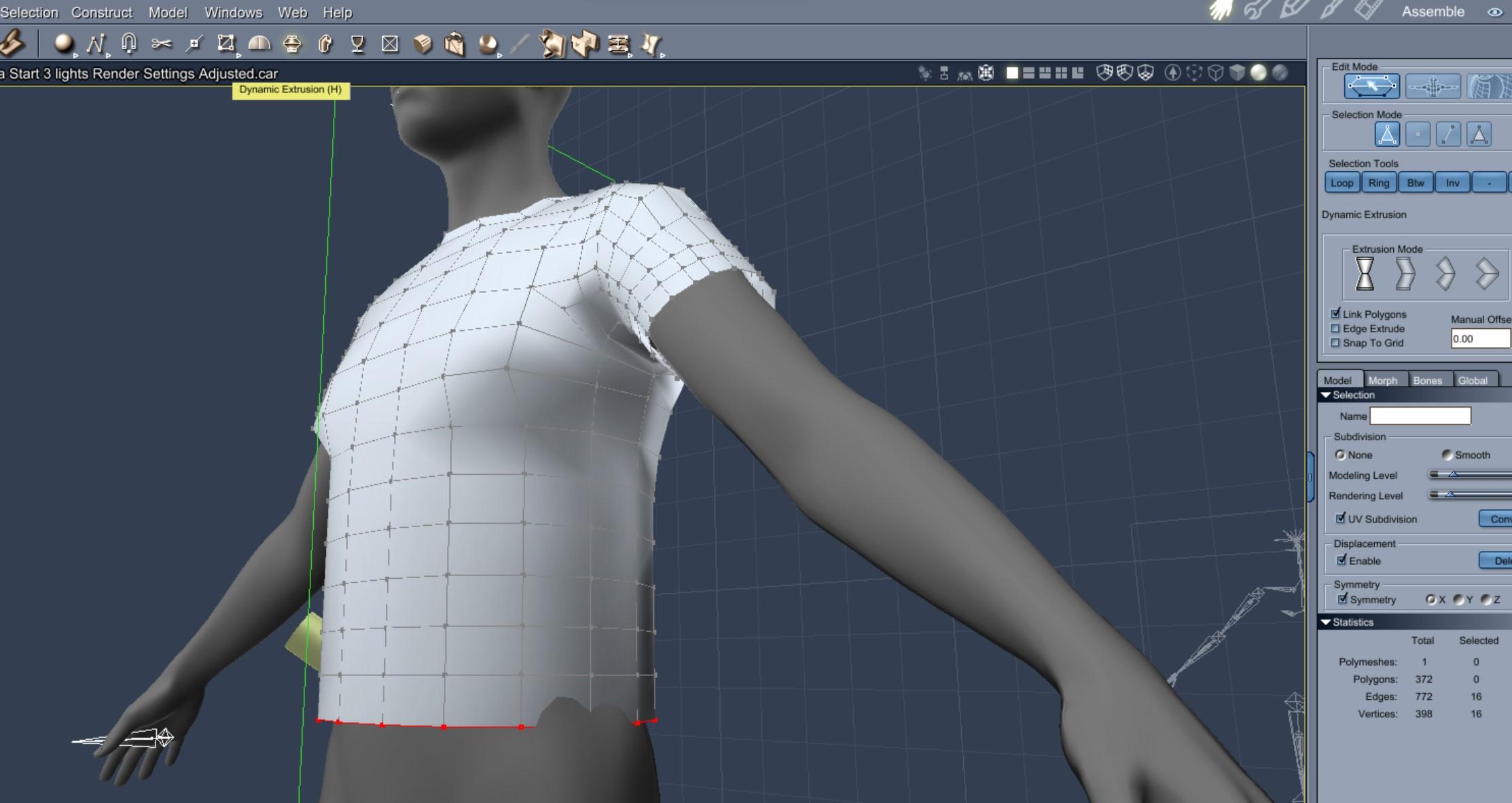Screen dimensions: 1512x803
Task: Collapse the Selection section triangle
Action: tap(1325, 395)
